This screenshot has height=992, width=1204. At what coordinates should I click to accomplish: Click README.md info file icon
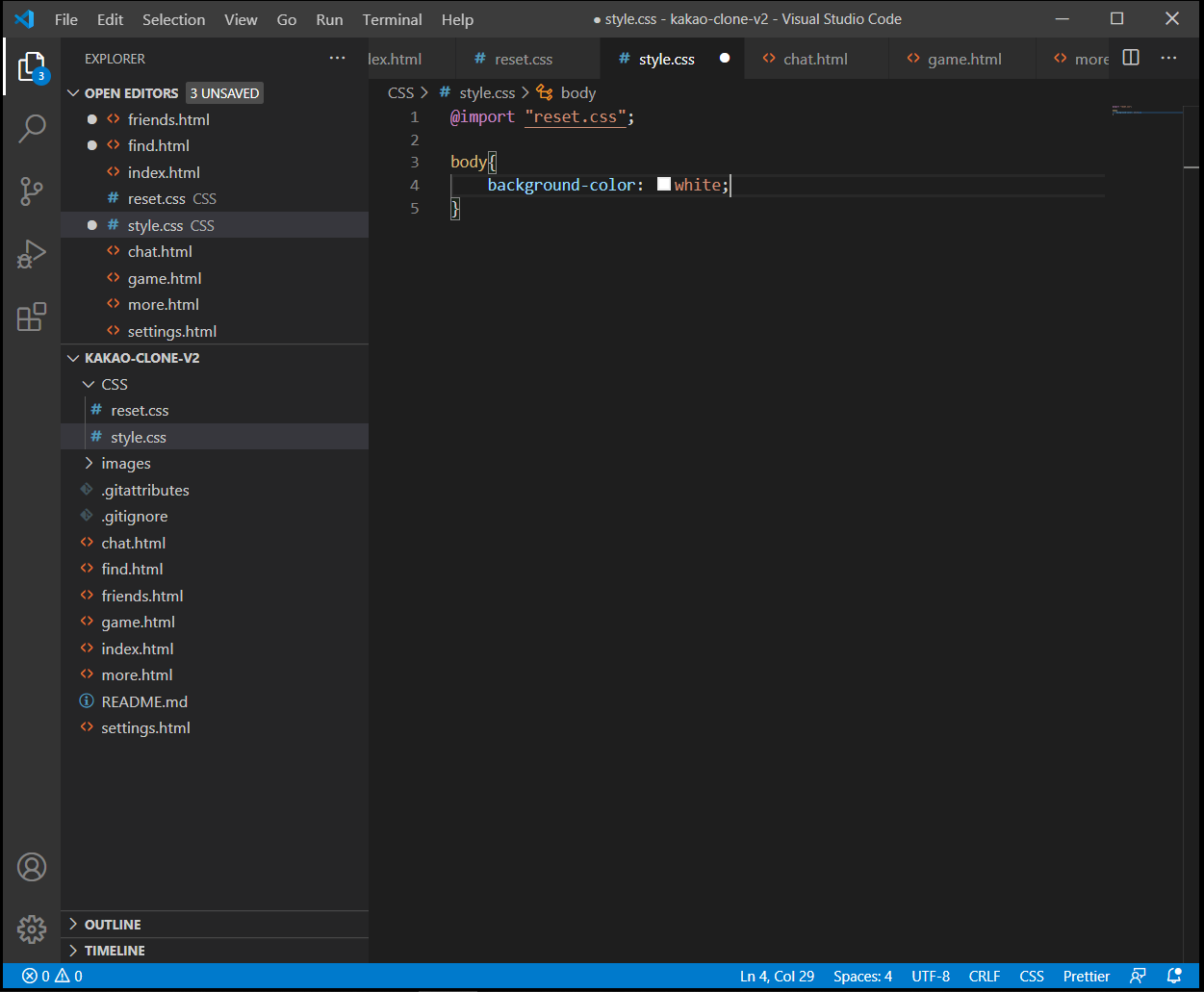[87, 701]
